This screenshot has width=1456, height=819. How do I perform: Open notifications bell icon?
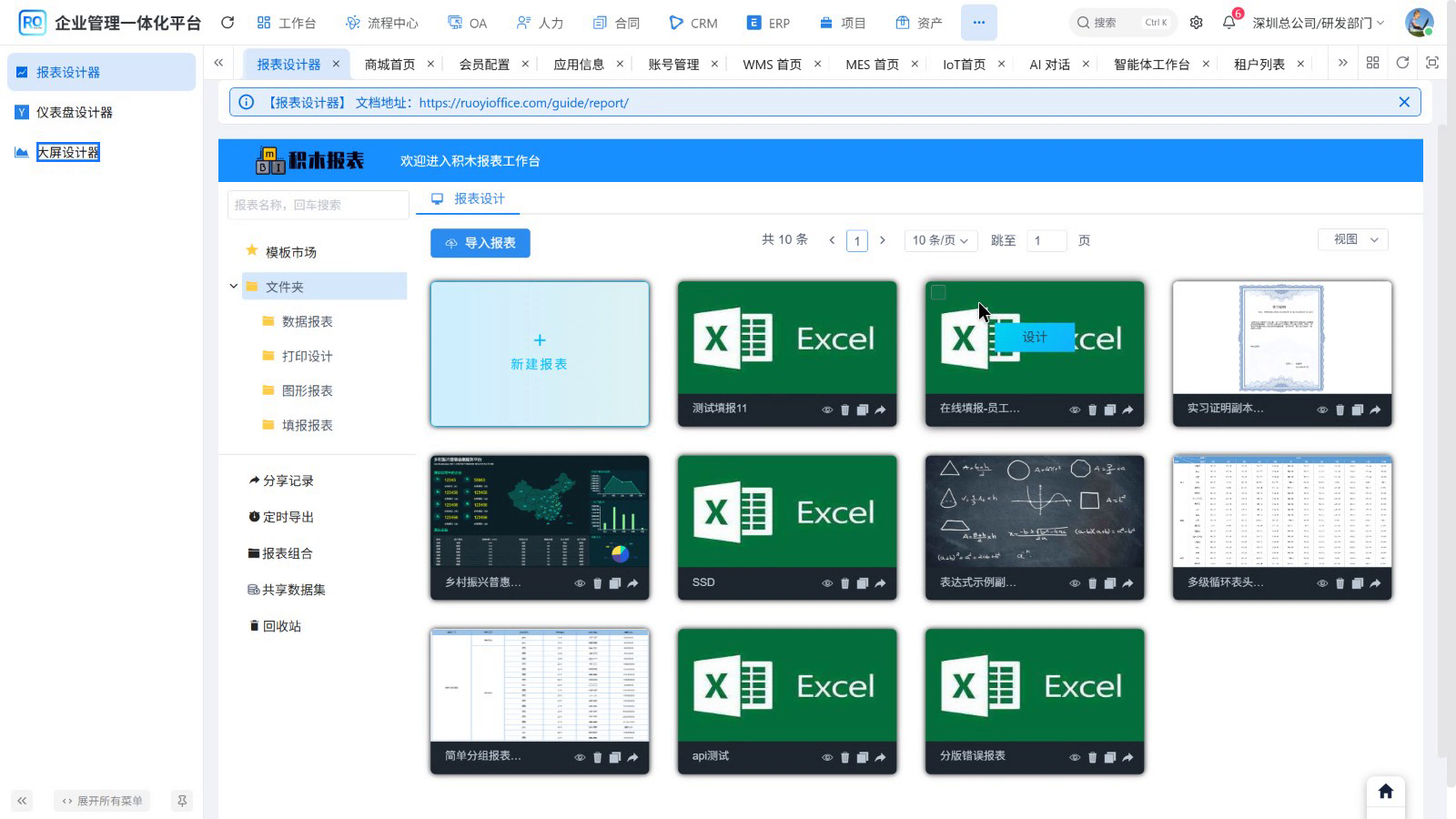[x=1229, y=22]
